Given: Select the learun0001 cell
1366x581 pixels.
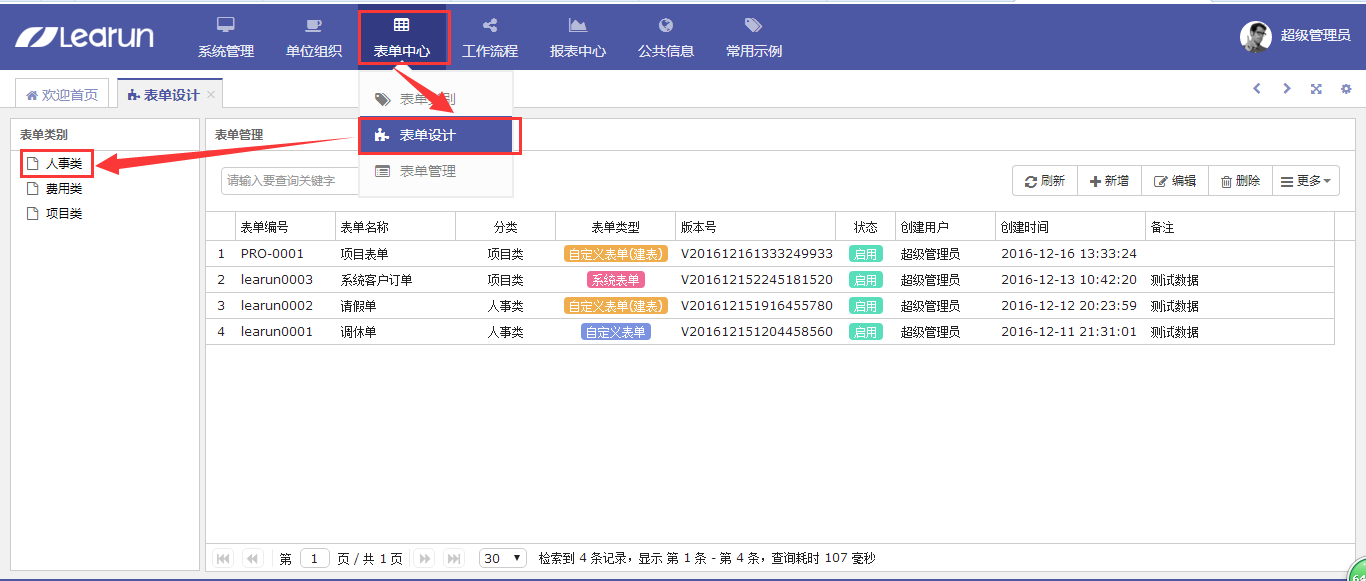Looking at the screenshot, I should [285, 332].
